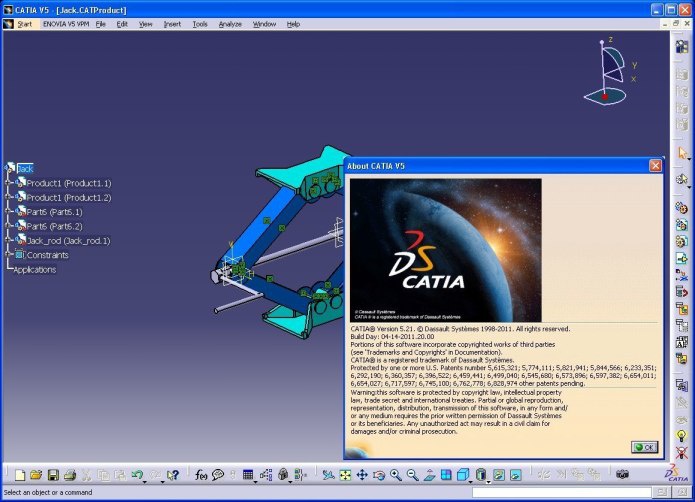695x502 pixels.
Task: Close the About CATIA V5 dialog
Action: click(655, 166)
